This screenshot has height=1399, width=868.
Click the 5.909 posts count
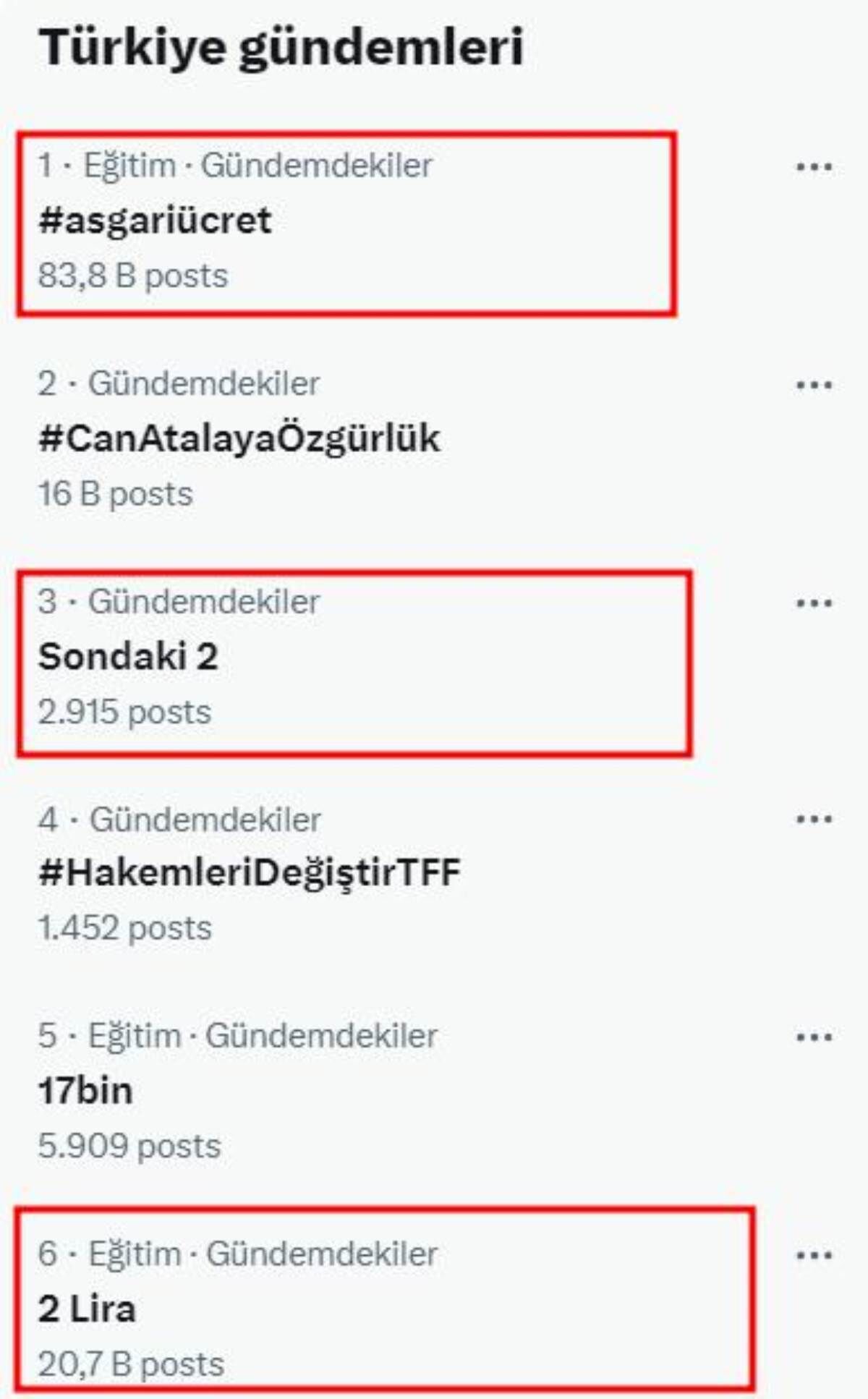(x=129, y=1147)
